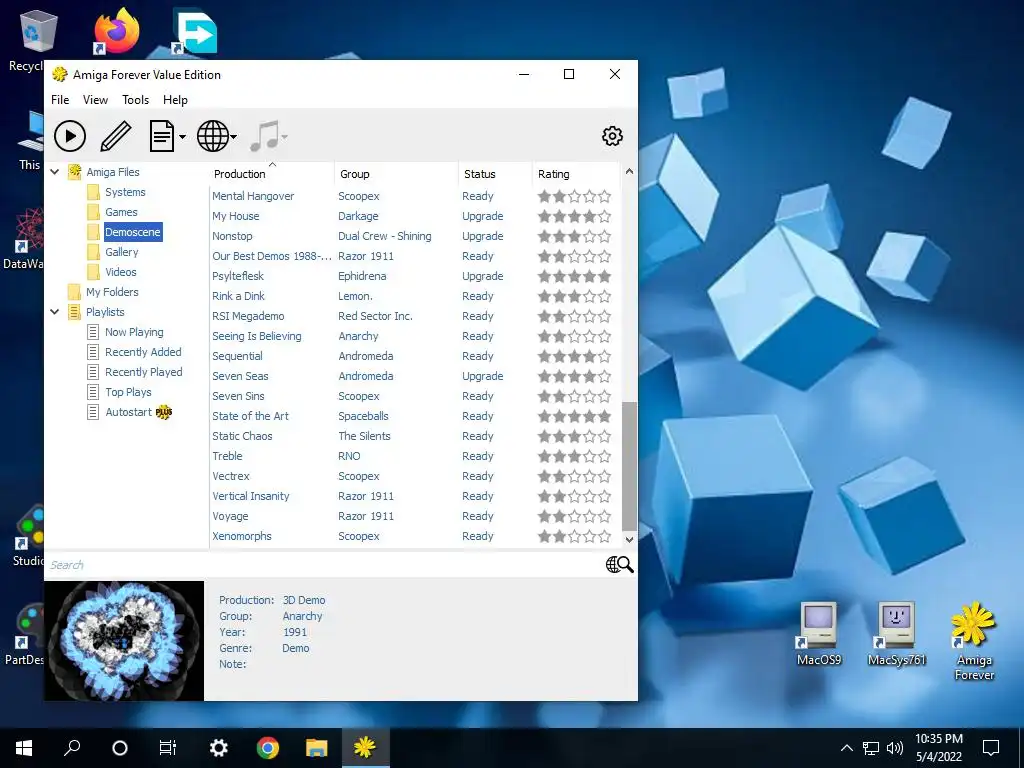Sort by the Production column header
Screen dimensions: 1024x768
240,174
